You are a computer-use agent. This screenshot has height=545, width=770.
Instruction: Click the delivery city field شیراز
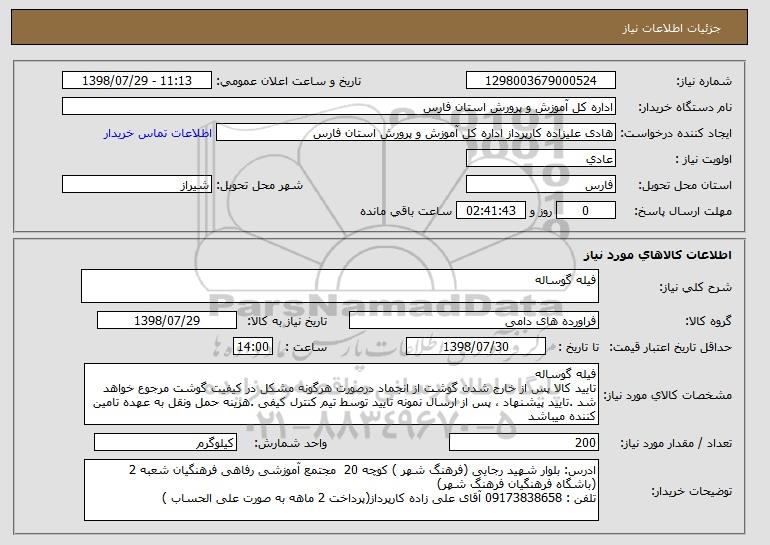point(137,185)
